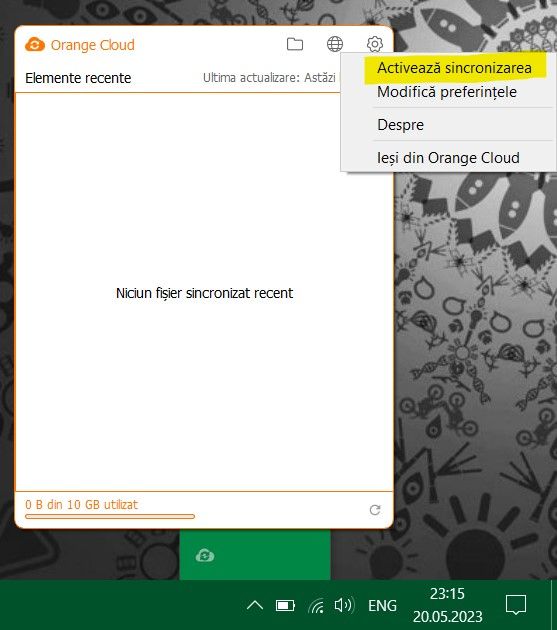Open Despre menu item
The image size is (557, 630).
tap(400, 125)
